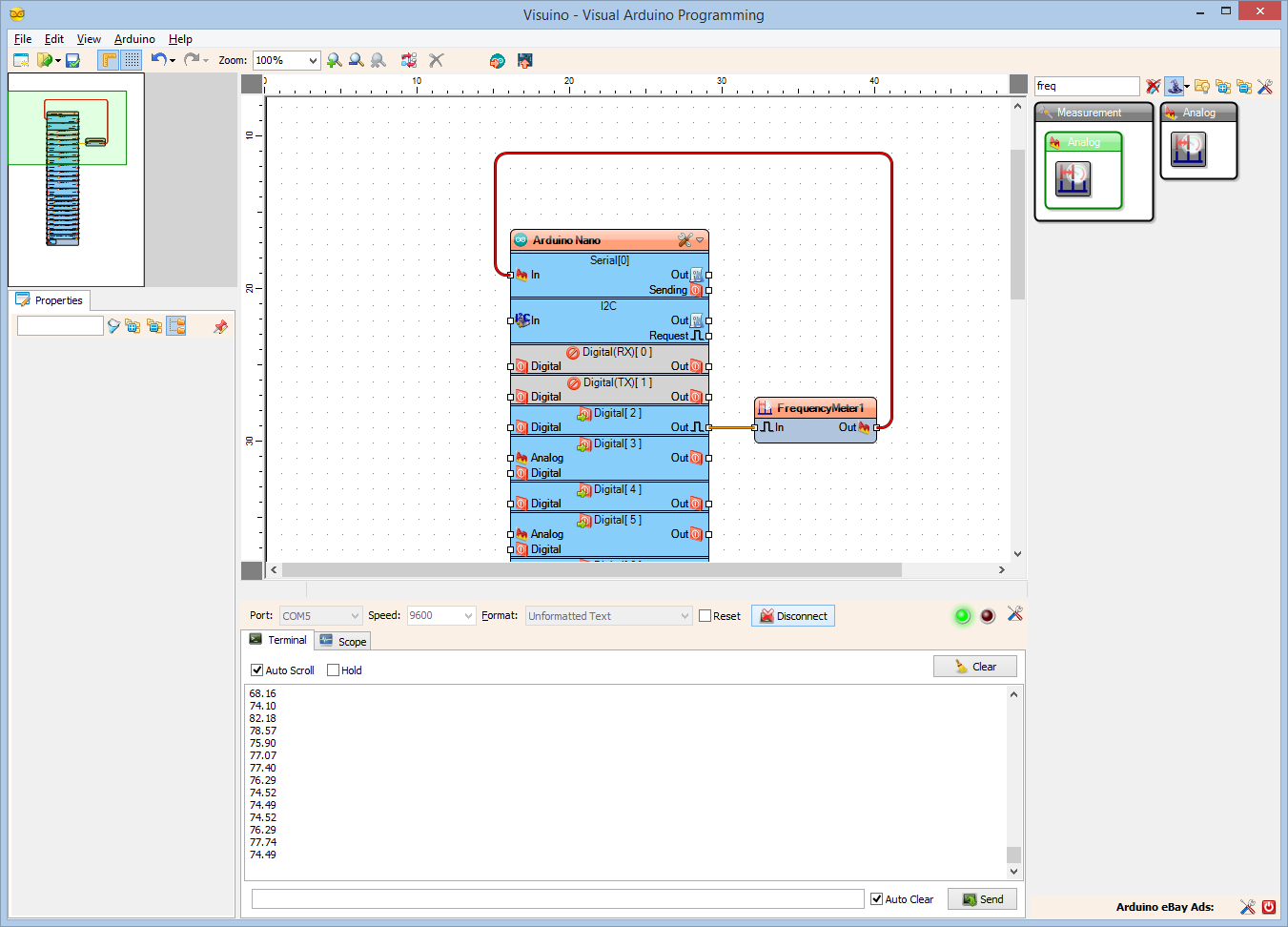The height and width of the screenshot is (927, 1288).
Task: Click the save project toolbar icon
Action: (x=71, y=60)
